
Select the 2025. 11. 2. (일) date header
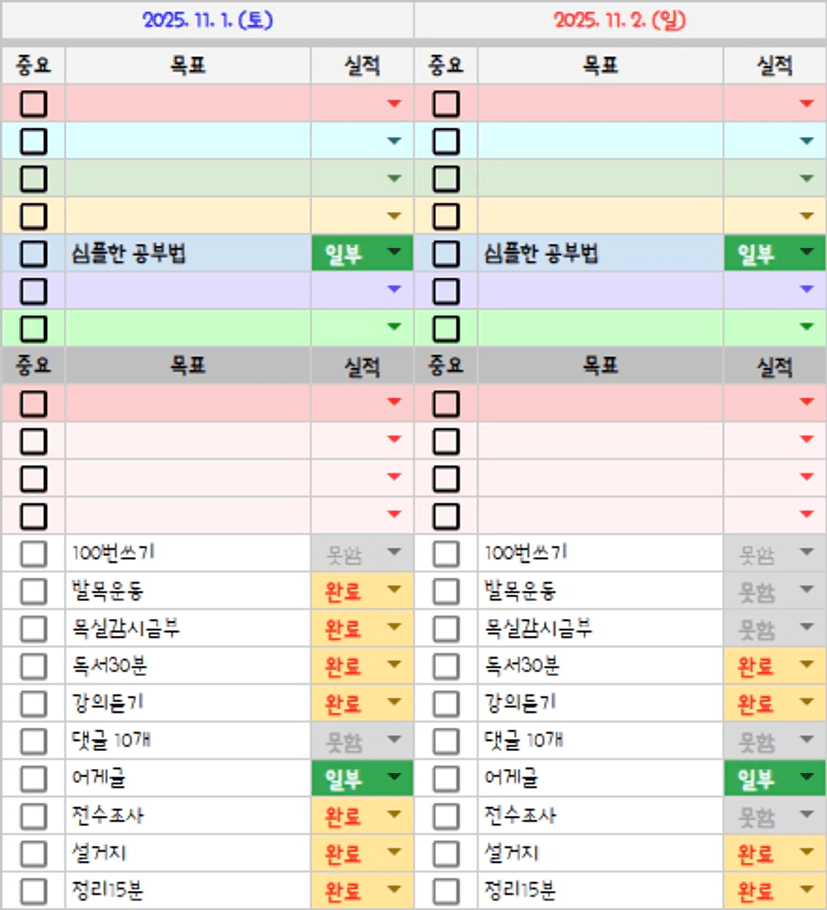(x=620, y=20)
